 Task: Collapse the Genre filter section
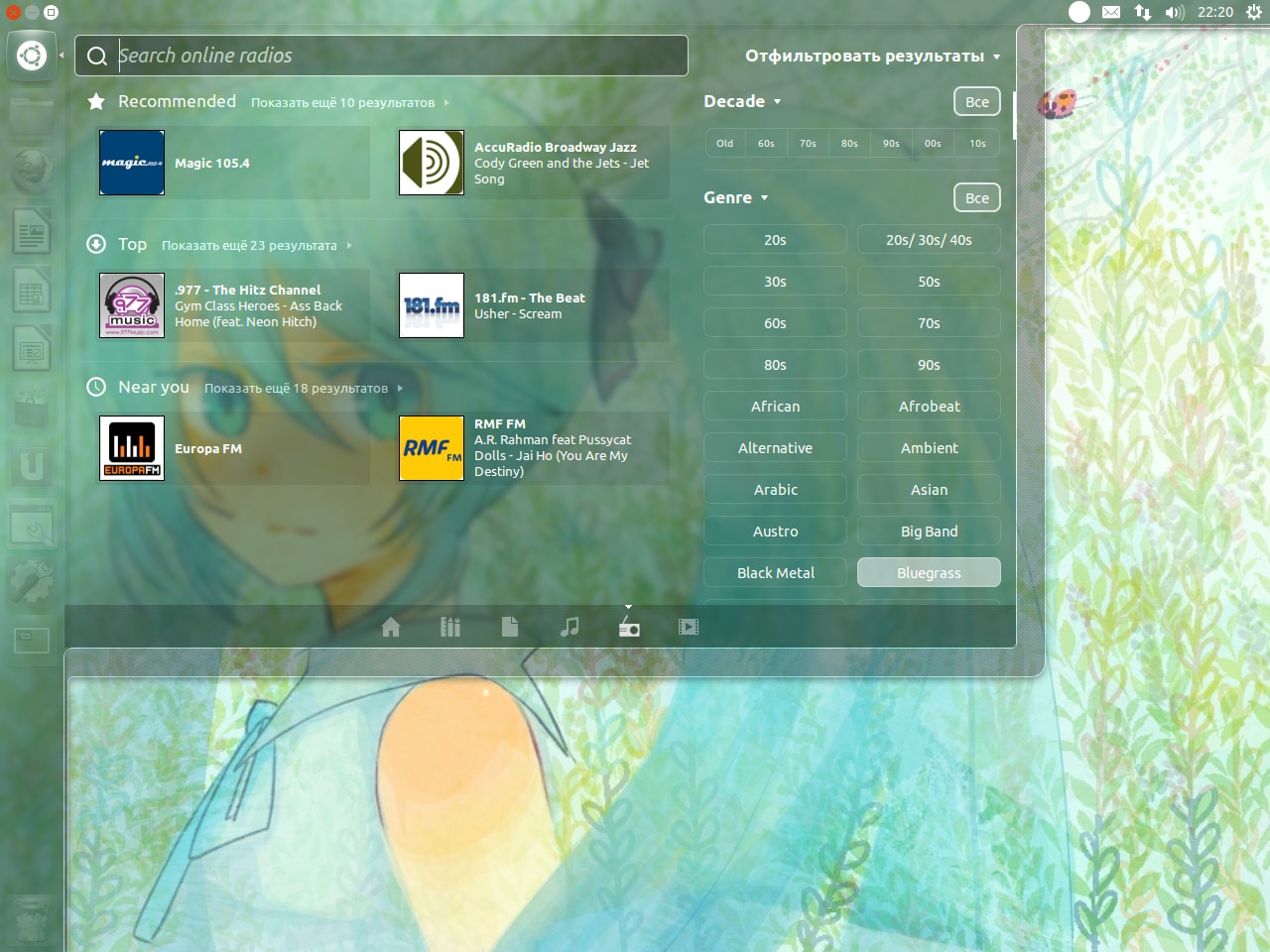pos(736,197)
